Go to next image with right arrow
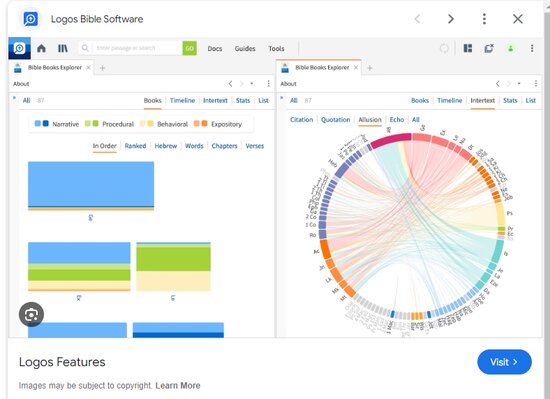The height and width of the screenshot is (399, 550). click(451, 19)
